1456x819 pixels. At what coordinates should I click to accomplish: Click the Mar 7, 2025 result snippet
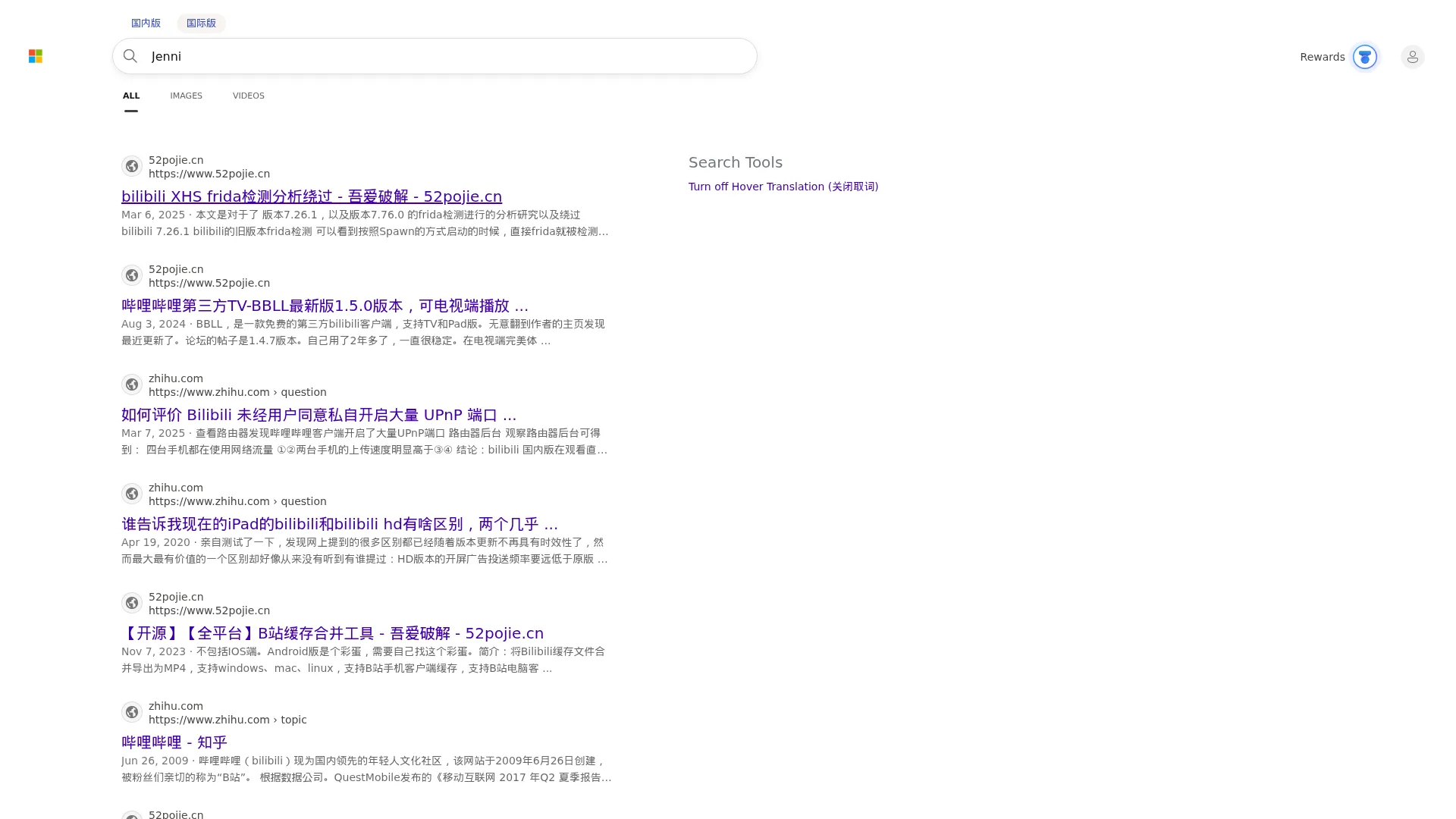[x=364, y=441]
